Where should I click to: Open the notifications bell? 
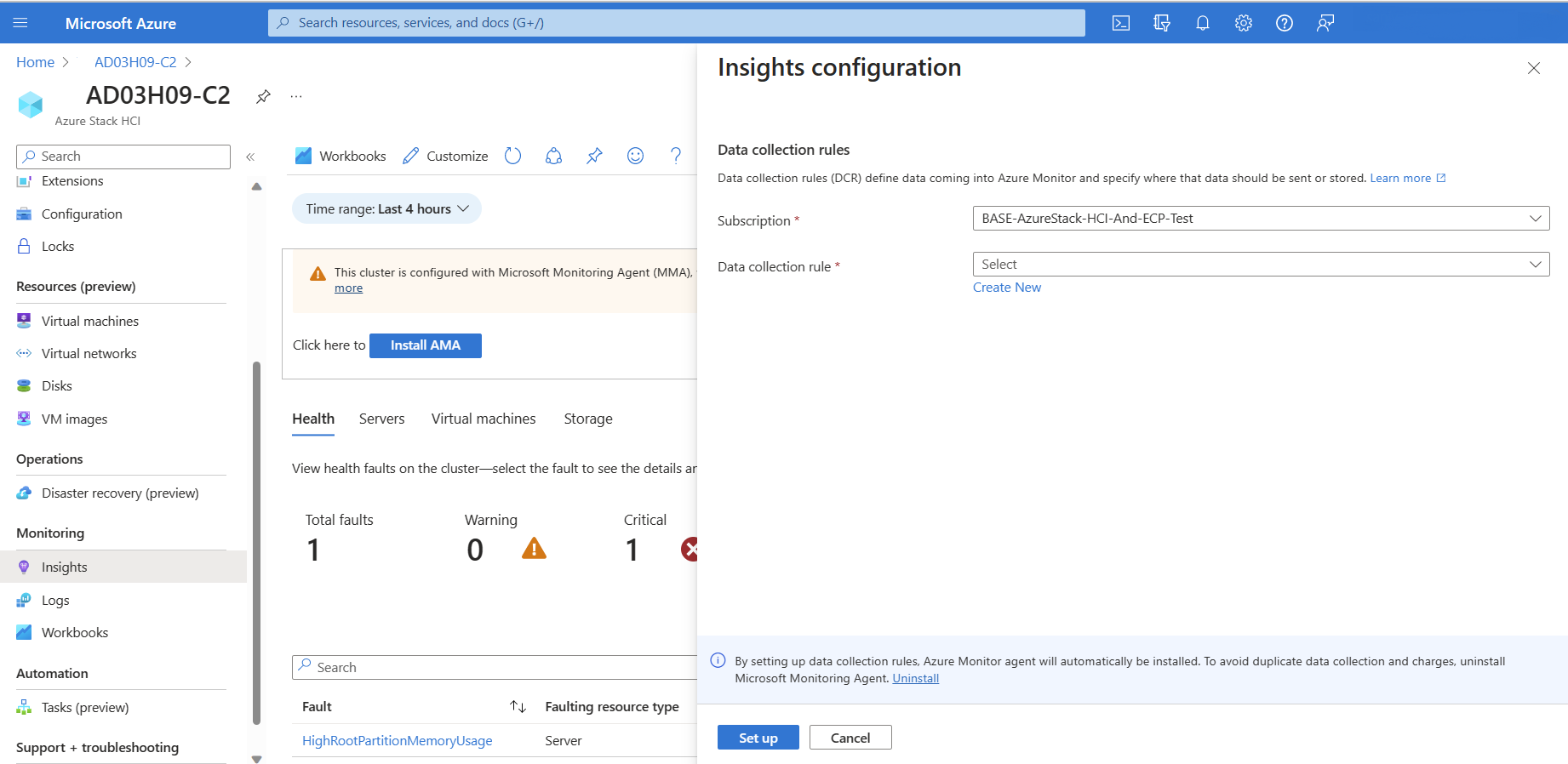pyautogui.click(x=1203, y=23)
